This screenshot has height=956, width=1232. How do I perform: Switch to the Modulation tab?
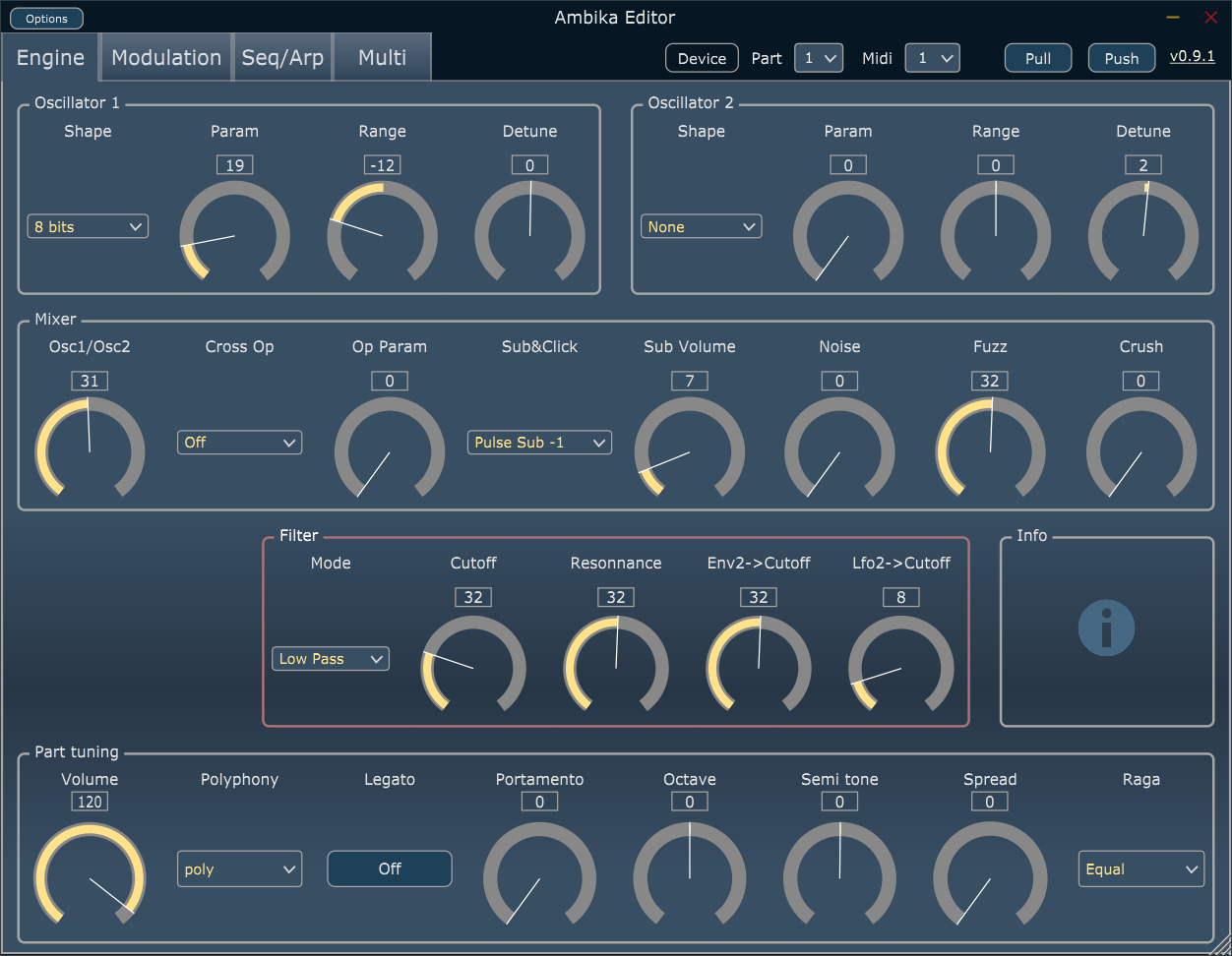[x=166, y=57]
